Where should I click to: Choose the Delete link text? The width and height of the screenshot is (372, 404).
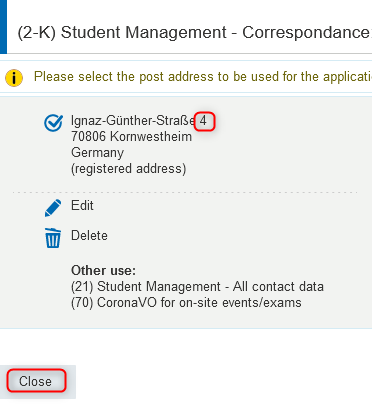(x=89, y=236)
